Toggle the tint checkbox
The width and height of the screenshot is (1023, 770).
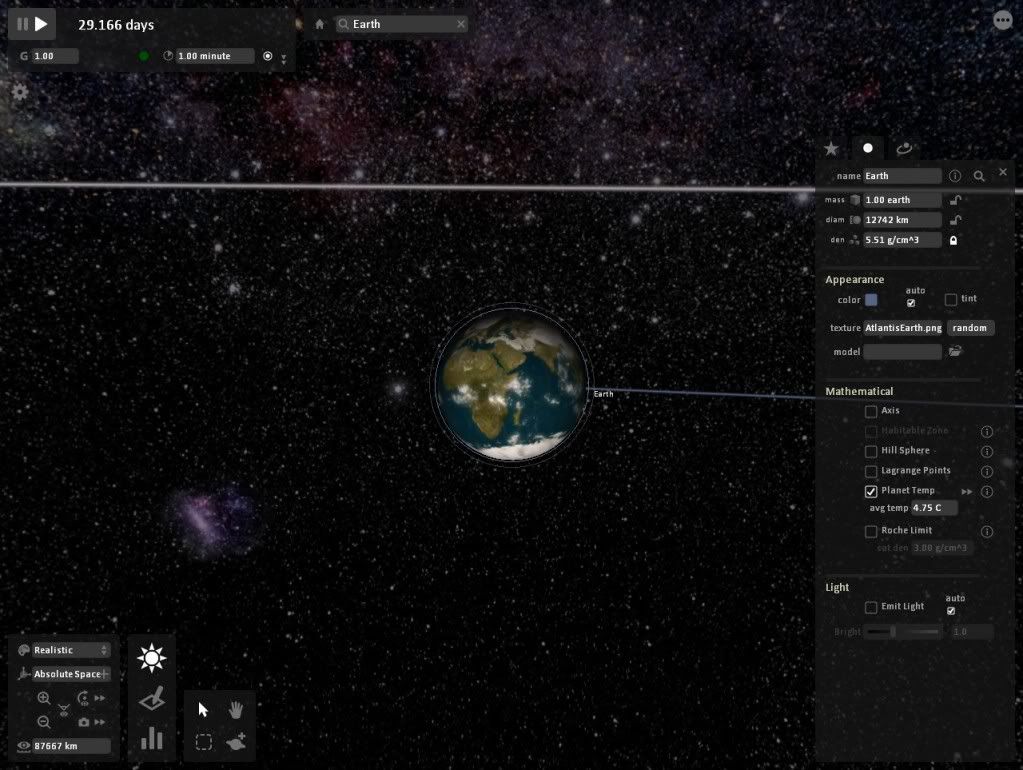(x=951, y=300)
